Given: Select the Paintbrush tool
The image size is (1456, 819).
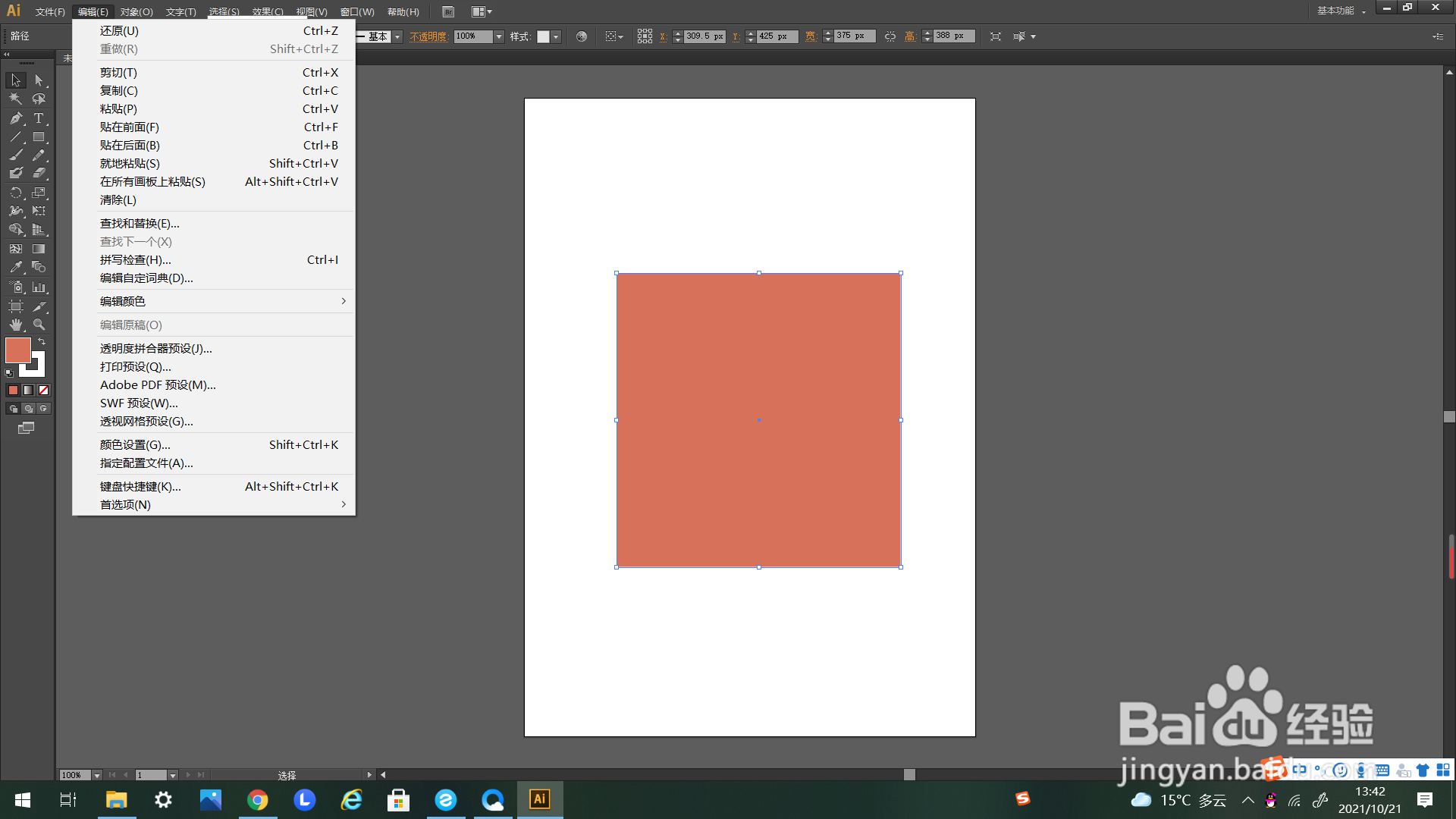Looking at the screenshot, I should point(16,155).
